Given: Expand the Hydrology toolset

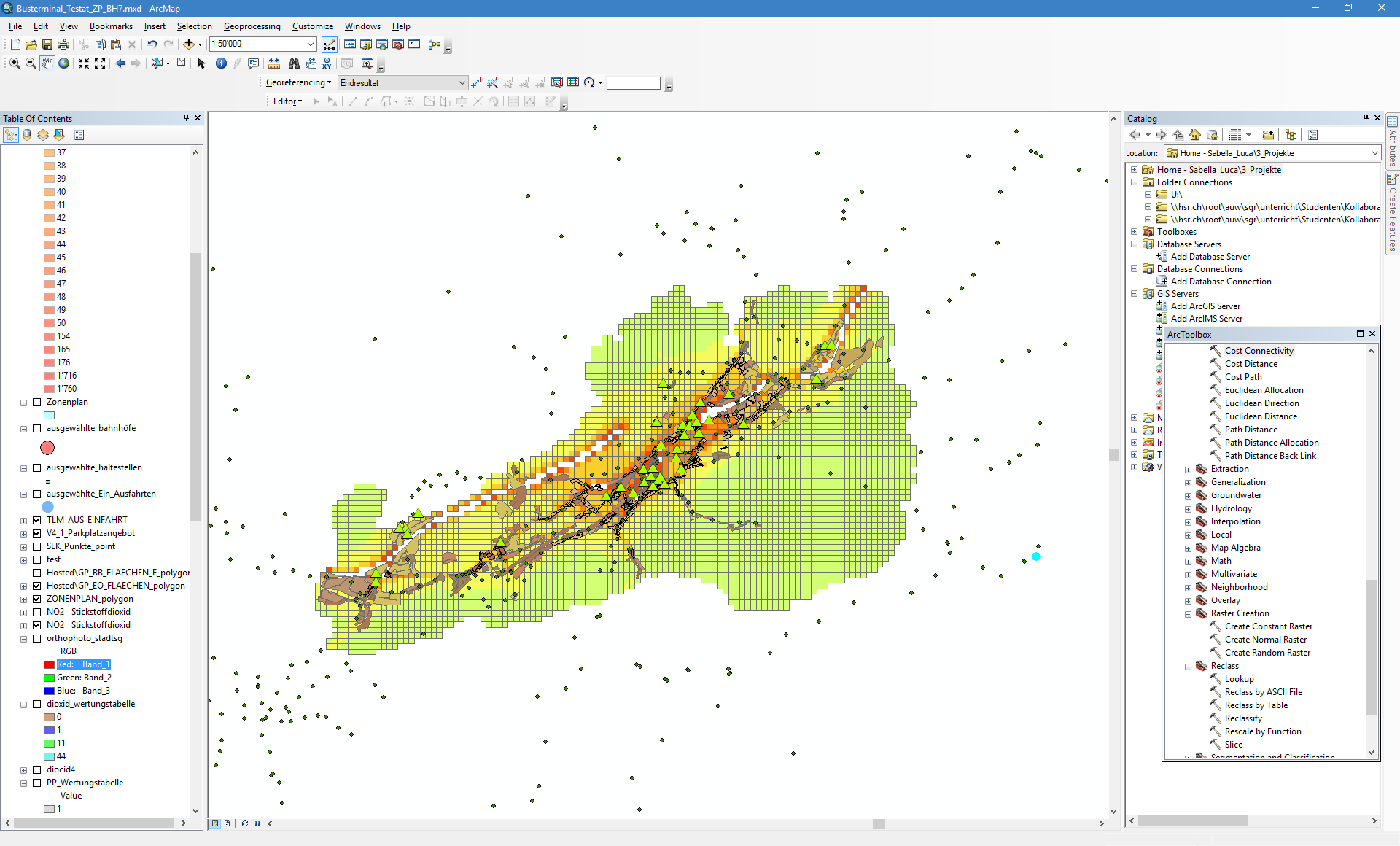Looking at the screenshot, I should (x=1188, y=509).
